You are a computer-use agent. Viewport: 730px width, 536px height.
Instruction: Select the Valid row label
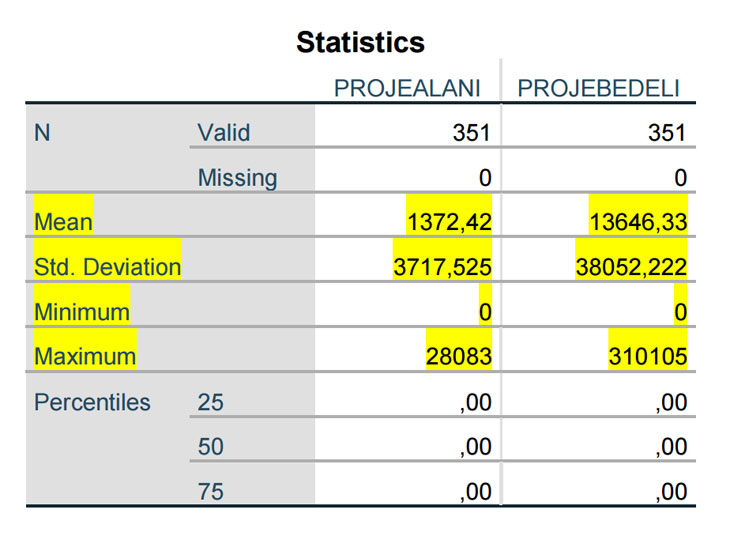(x=224, y=133)
